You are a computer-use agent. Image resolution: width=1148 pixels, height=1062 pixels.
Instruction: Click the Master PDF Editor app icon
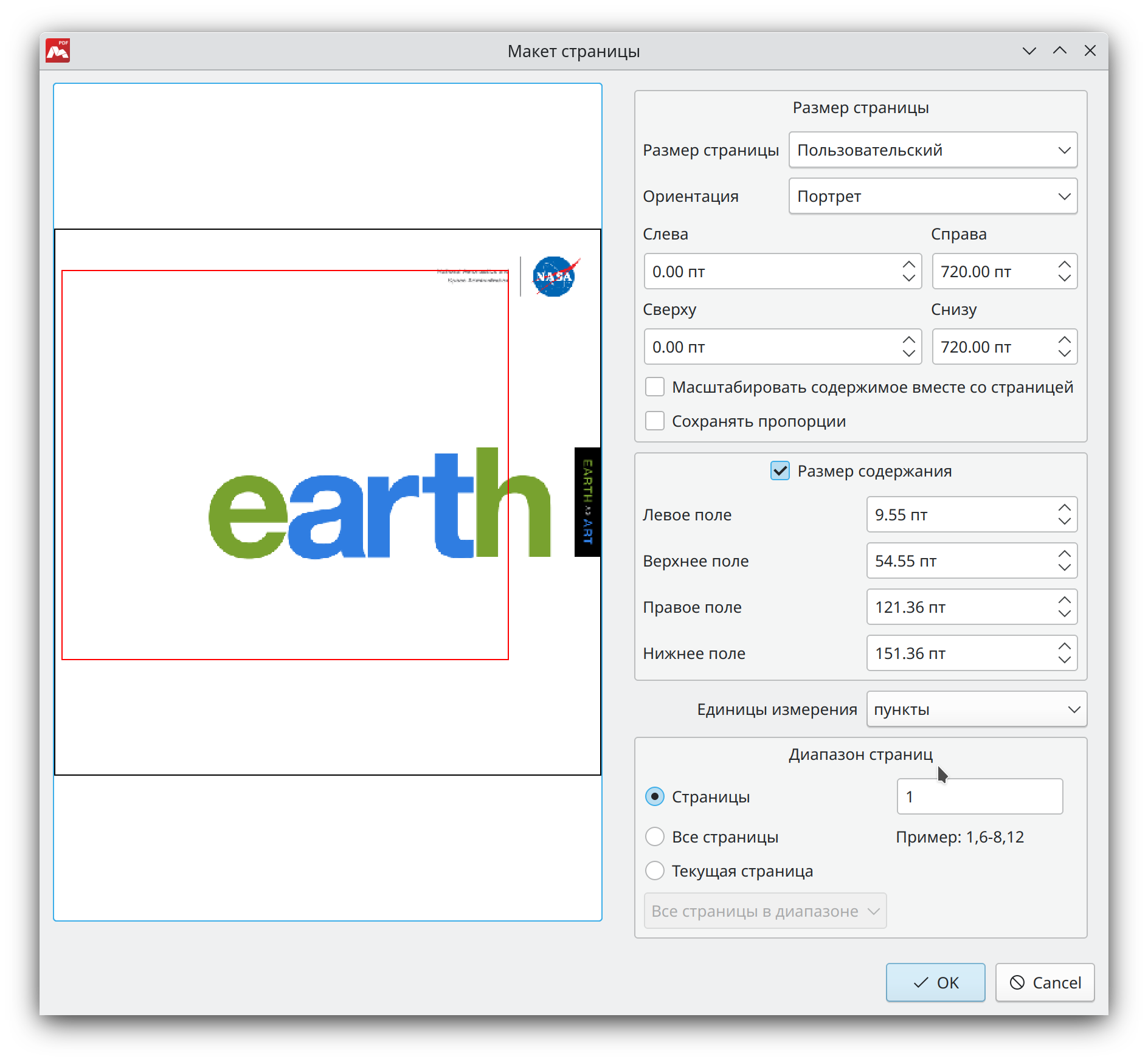[58, 51]
